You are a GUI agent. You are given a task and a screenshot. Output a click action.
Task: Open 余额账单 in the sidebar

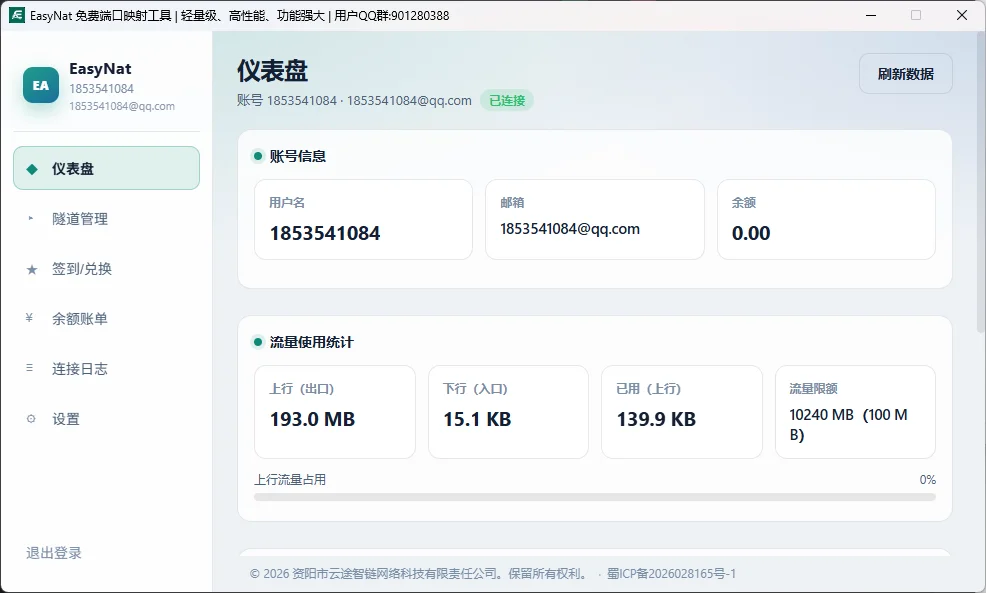pos(106,318)
